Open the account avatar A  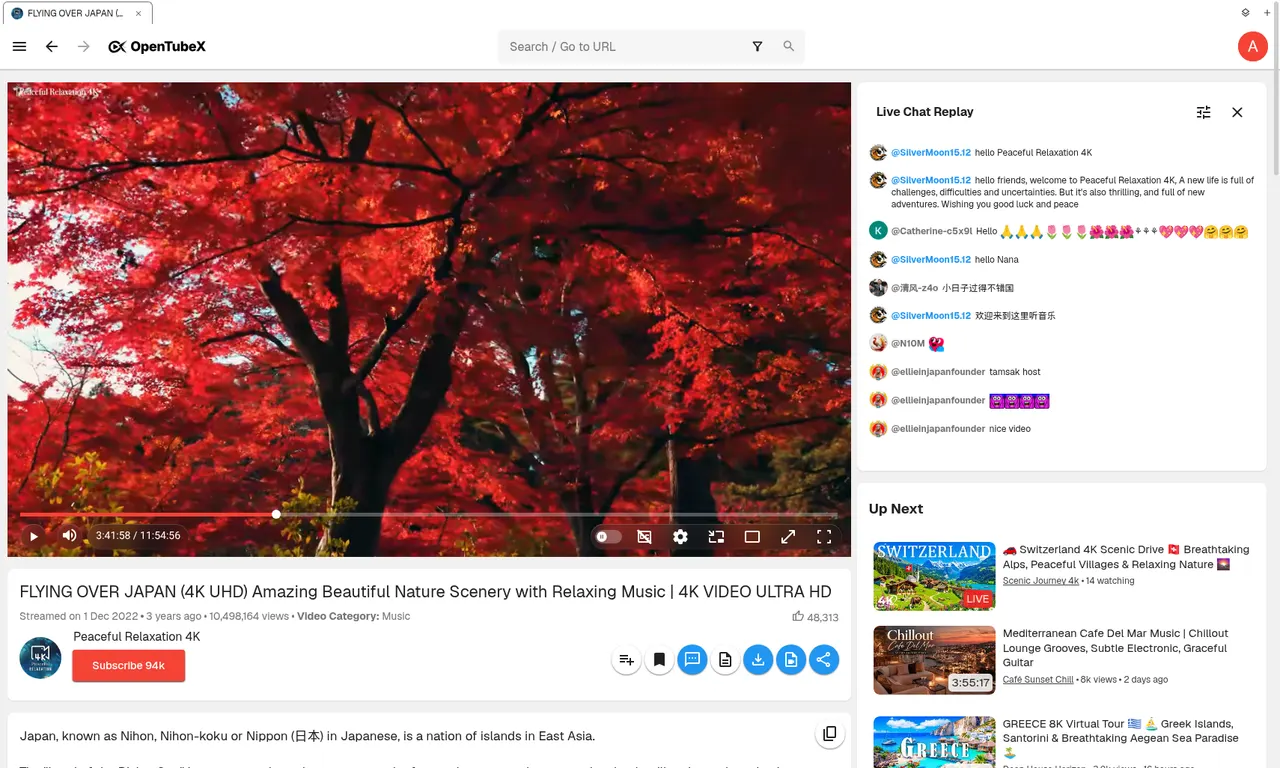tap(1252, 47)
